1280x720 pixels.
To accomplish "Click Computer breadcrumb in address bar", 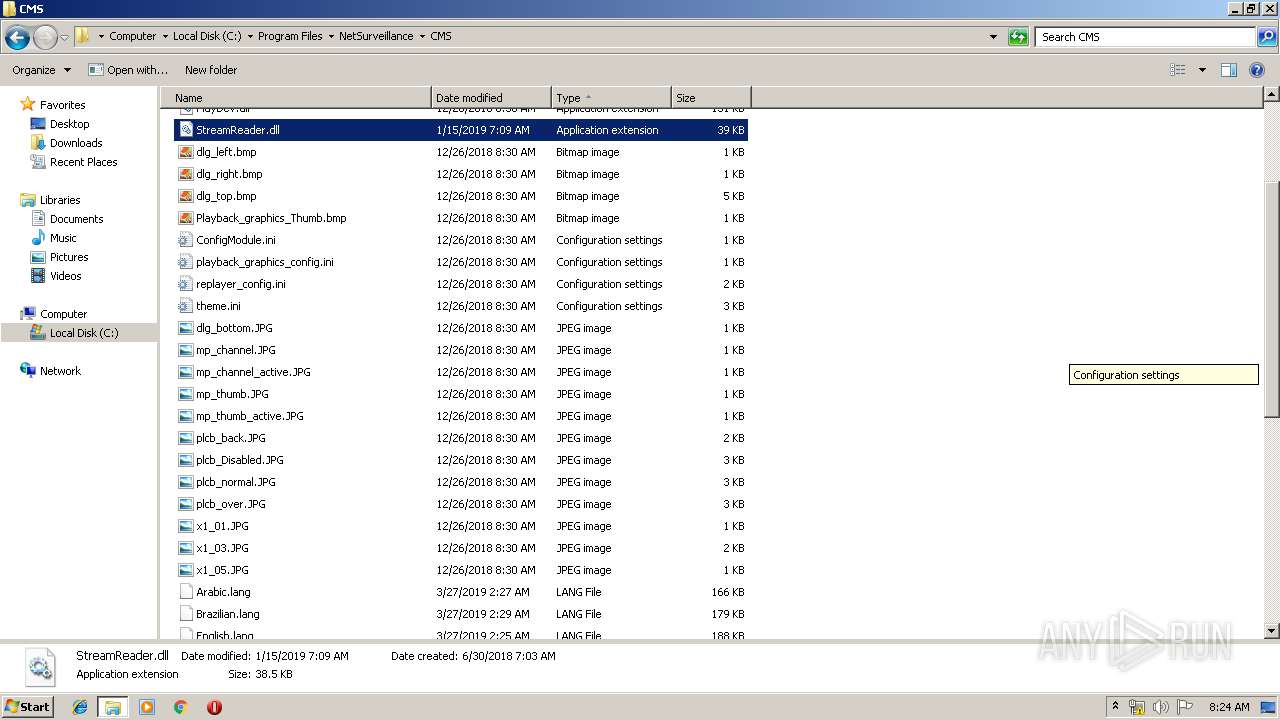I will click(132, 36).
